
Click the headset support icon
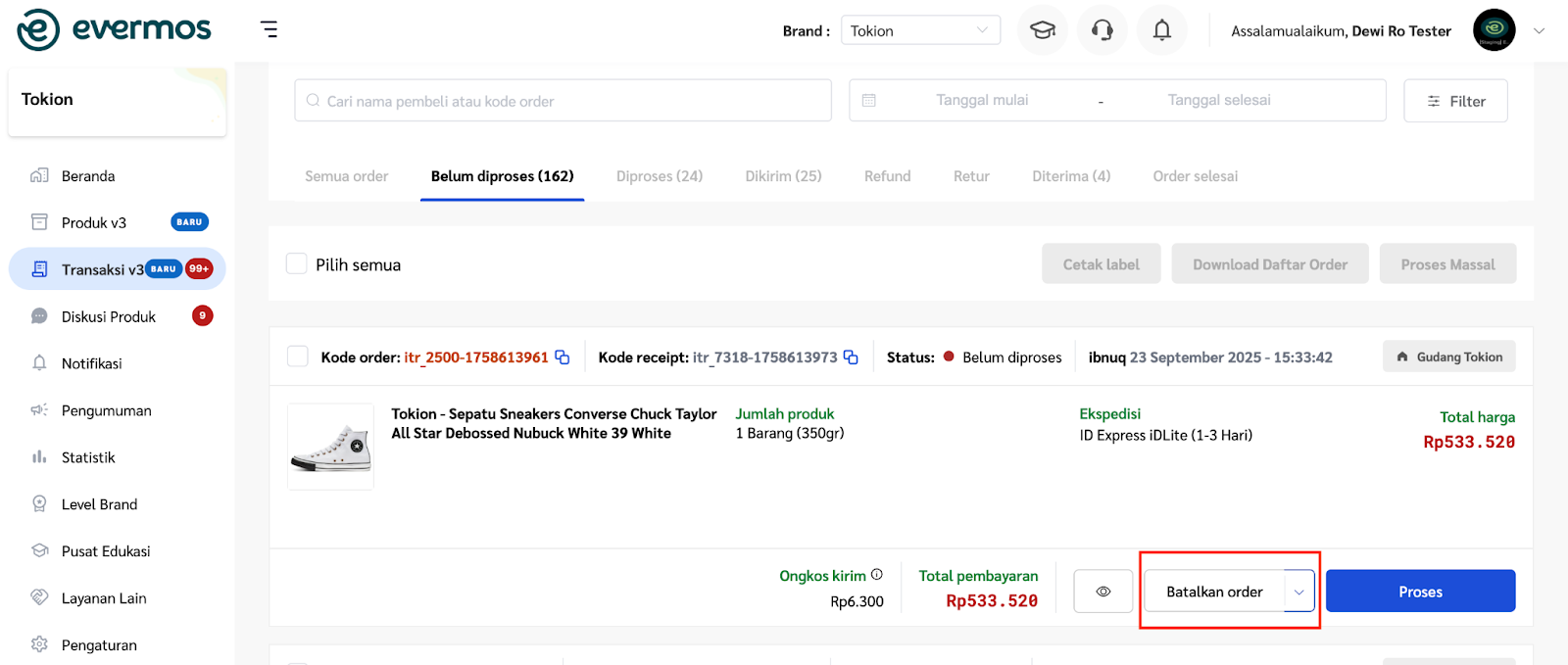1102,30
